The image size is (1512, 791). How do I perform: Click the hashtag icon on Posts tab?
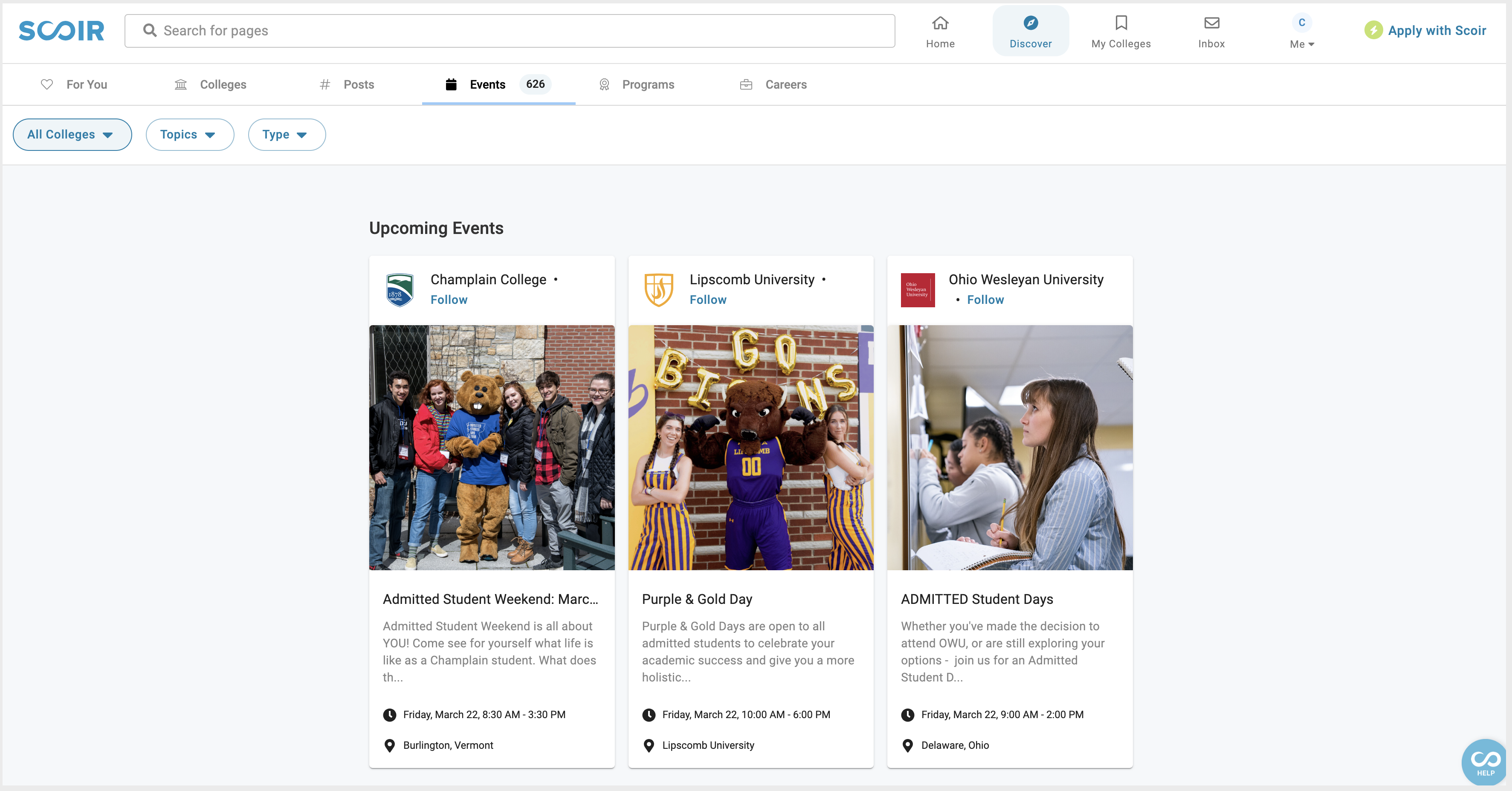(x=324, y=84)
